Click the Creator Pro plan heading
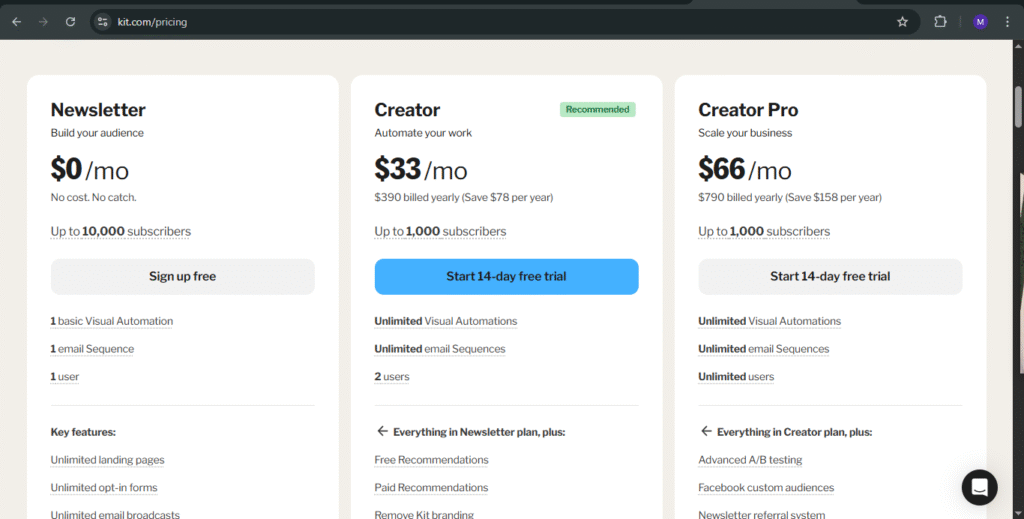Viewport: 1024px width, 519px height. (748, 110)
